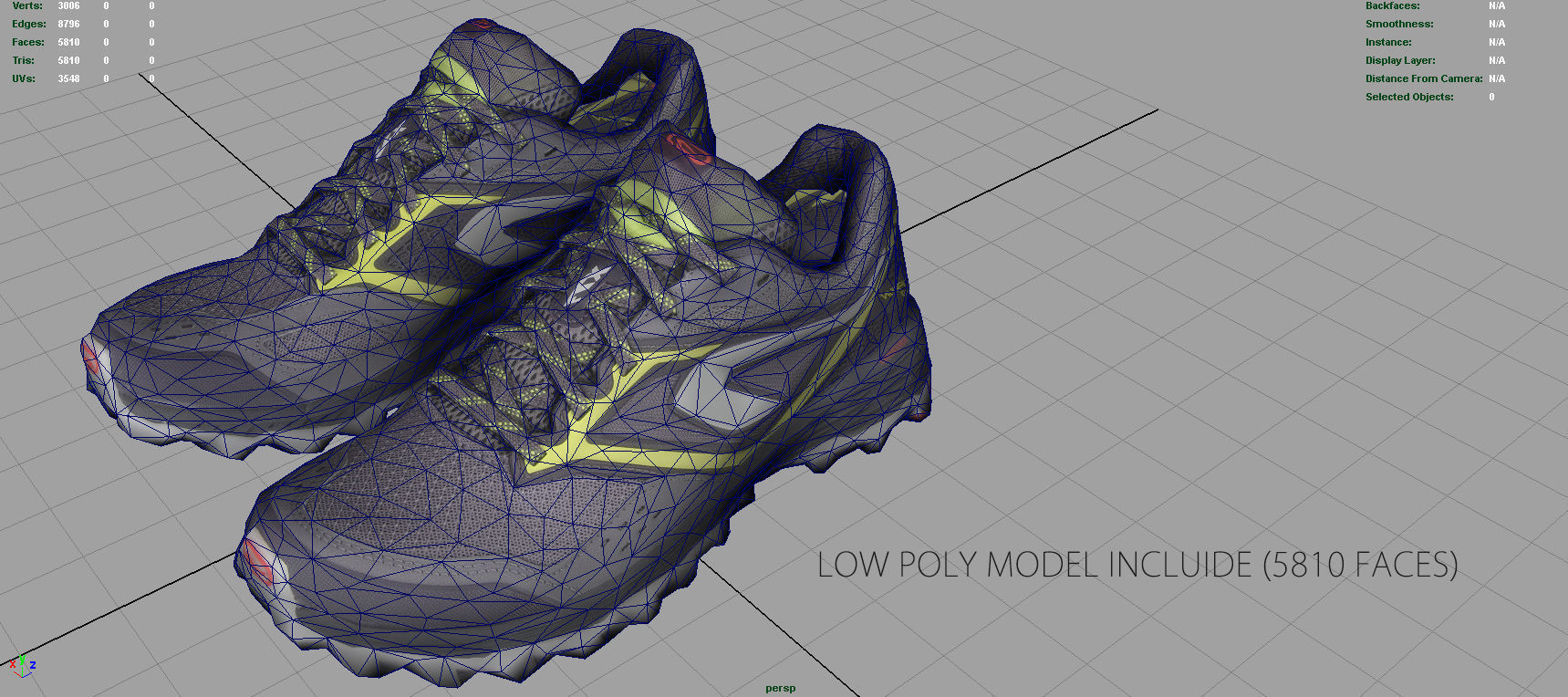Click the 'Backfaces:' HUD label
This screenshot has width=1568, height=697.
1392,5
